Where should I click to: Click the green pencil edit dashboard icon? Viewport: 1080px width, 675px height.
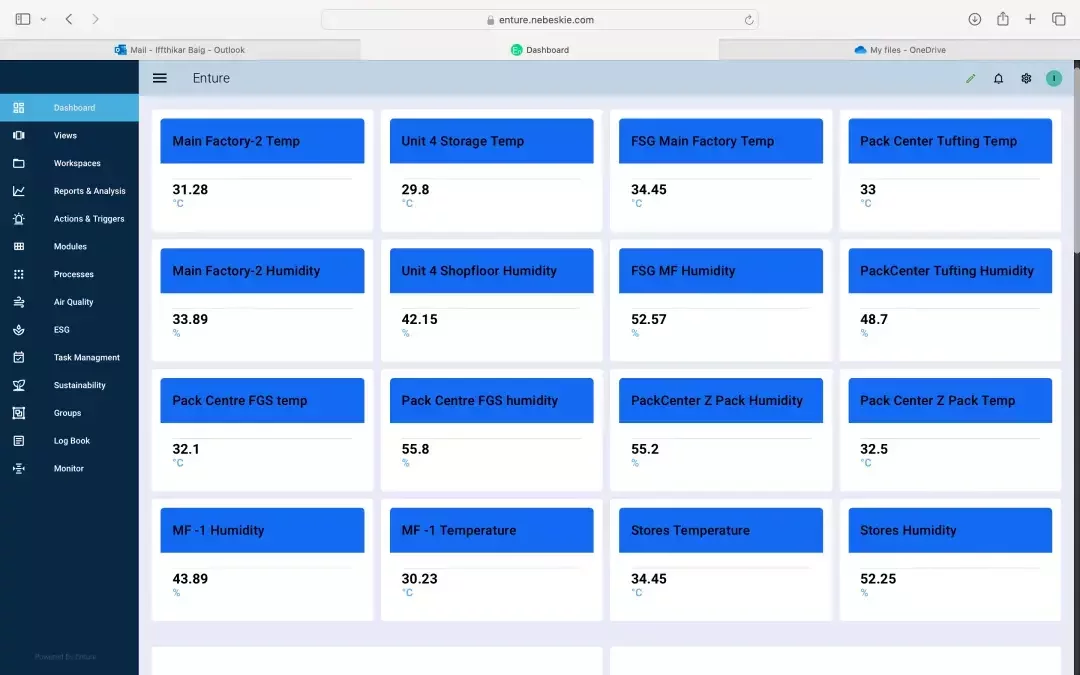click(x=970, y=79)
